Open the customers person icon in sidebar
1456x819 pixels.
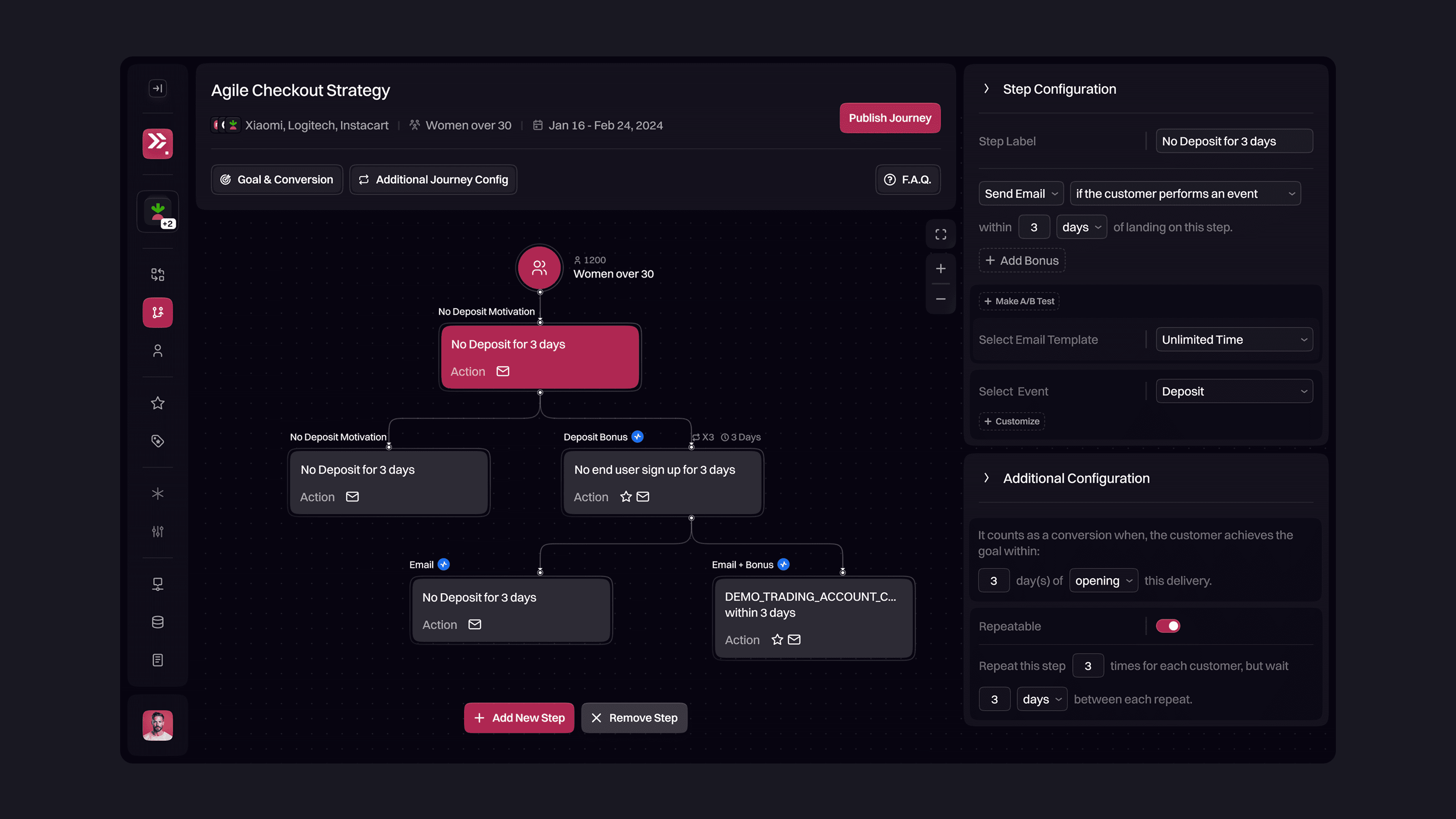[157, 350]
